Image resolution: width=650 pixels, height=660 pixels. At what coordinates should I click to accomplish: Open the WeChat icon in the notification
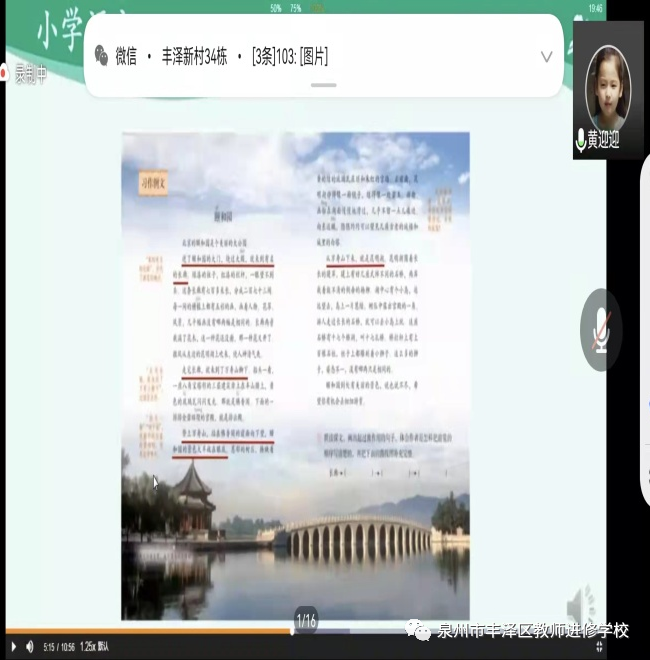coord(101,56)
